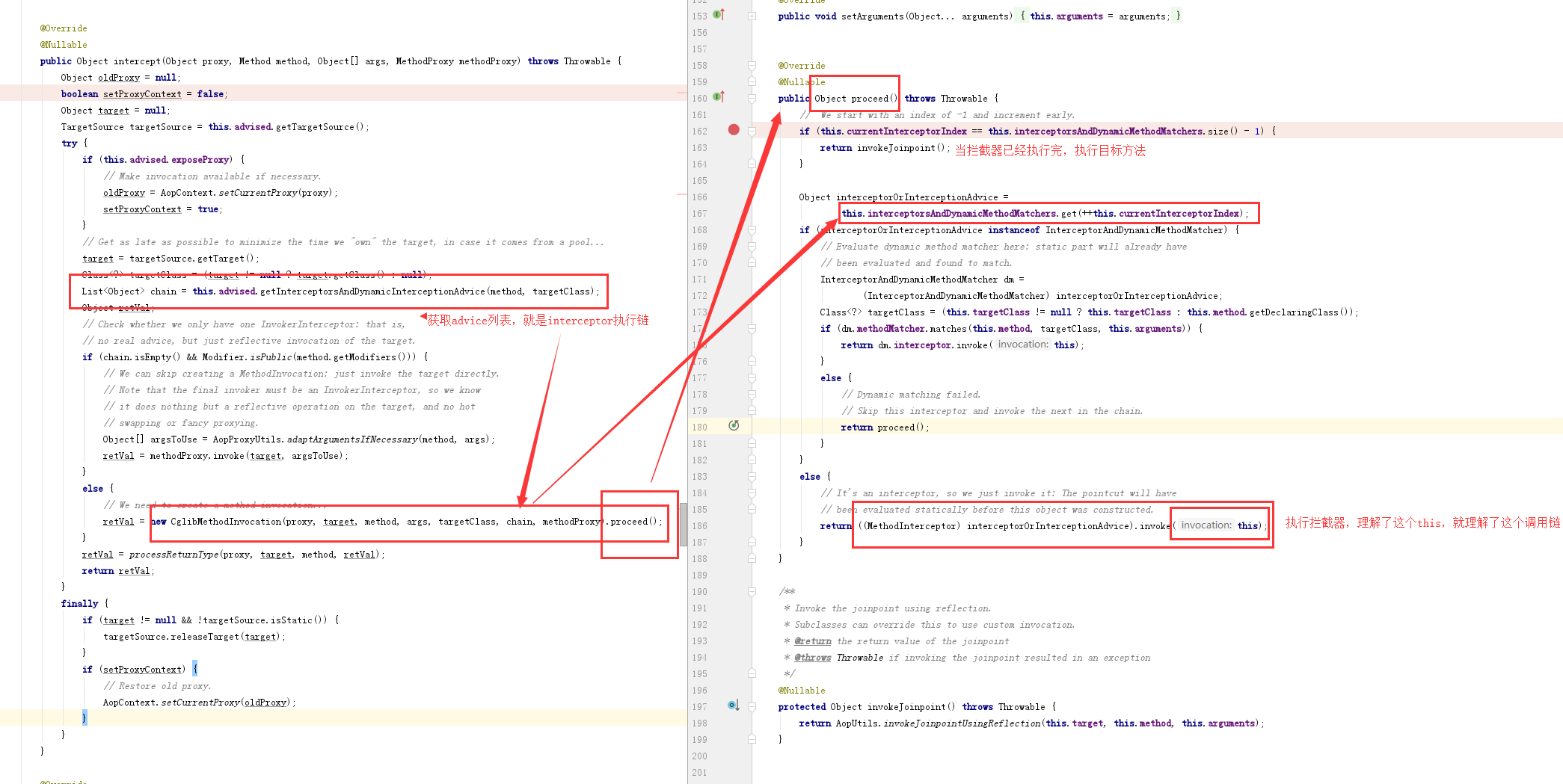
Task: Click the red breakpoint icon on line 162
Action: tap(734, 129)
